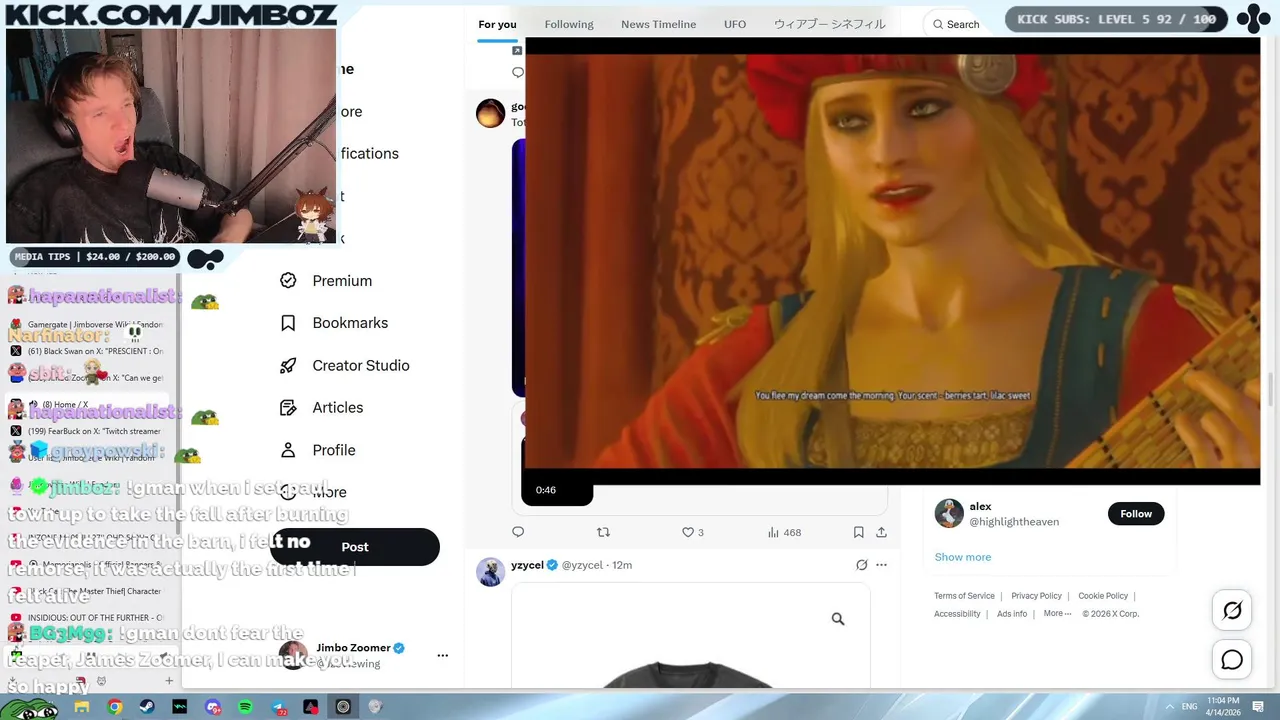Click the Bookmarks ribbon icon
The image size is (1280, 720).
pos(288,323)
